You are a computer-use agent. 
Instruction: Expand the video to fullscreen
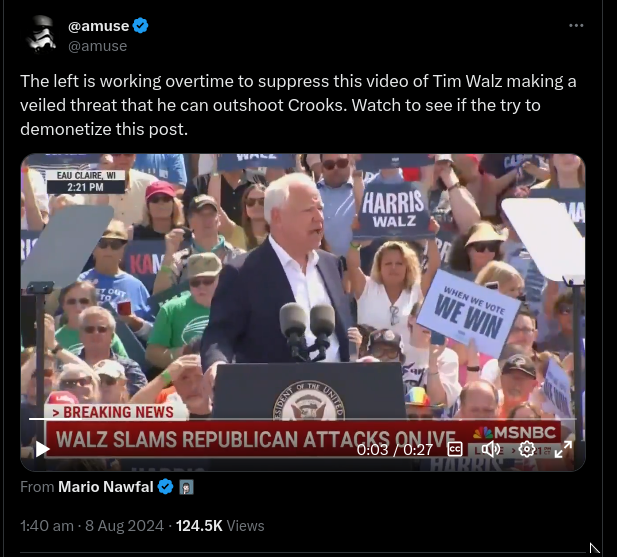tap(563, 449)
